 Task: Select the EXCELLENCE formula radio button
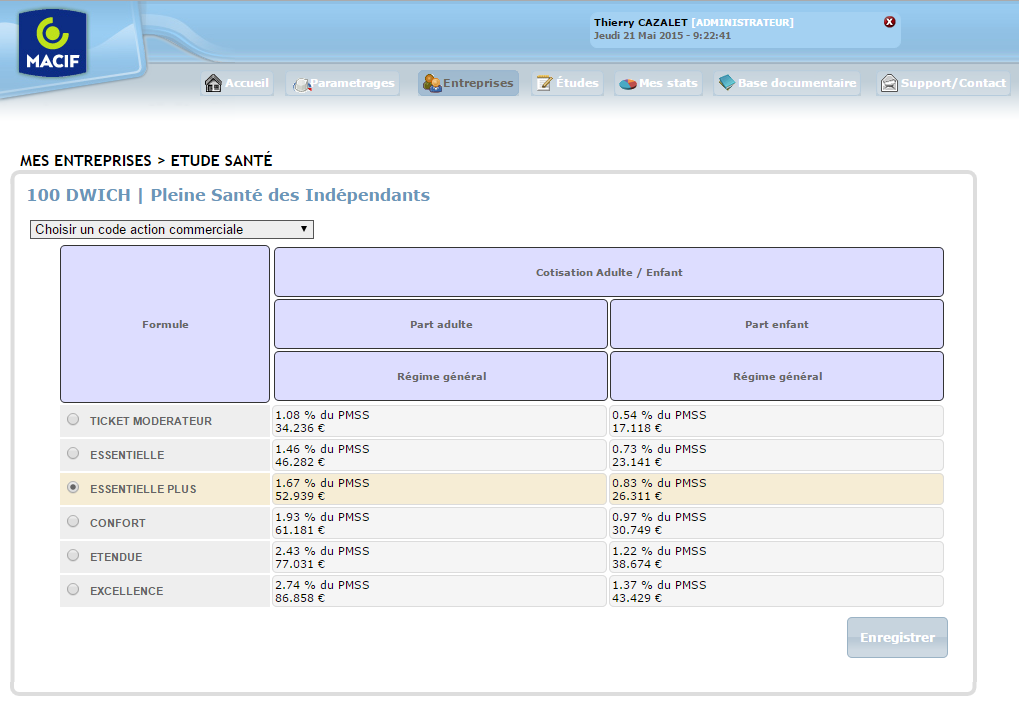[x=73, y=590]
